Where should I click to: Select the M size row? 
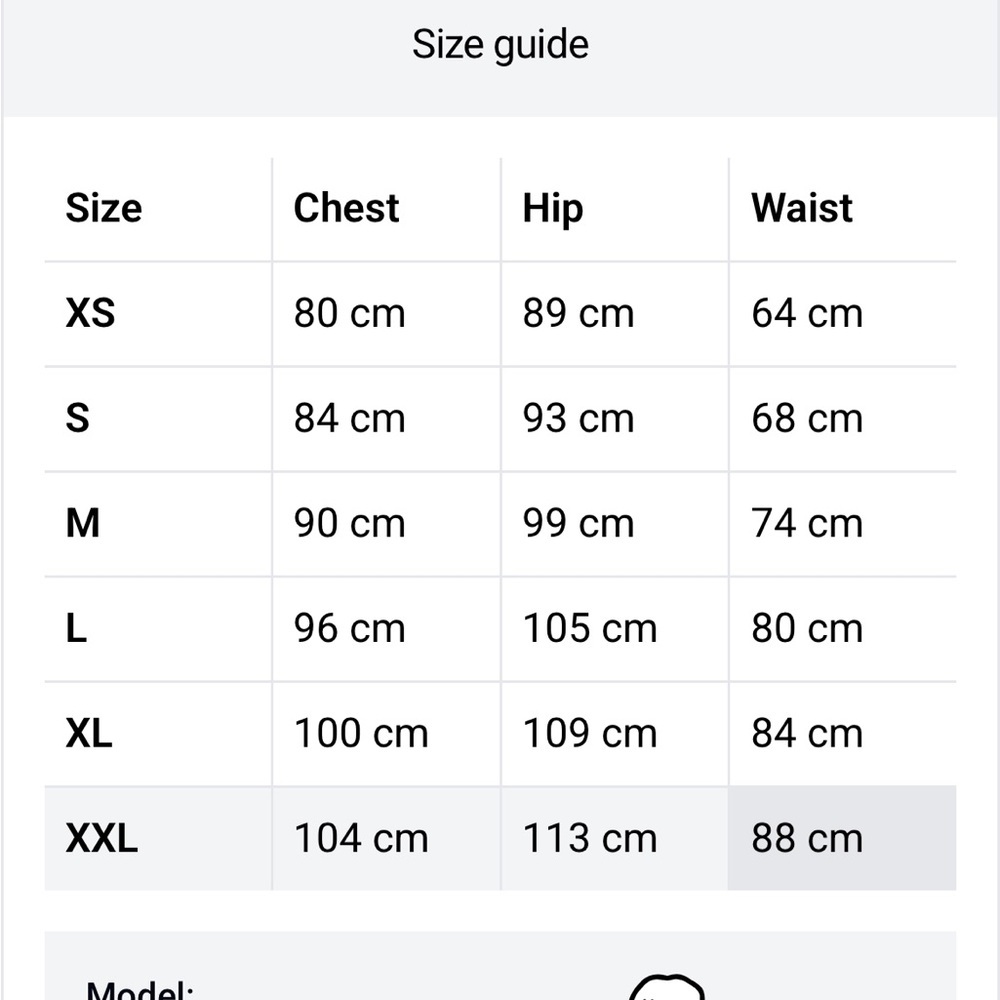500,524
